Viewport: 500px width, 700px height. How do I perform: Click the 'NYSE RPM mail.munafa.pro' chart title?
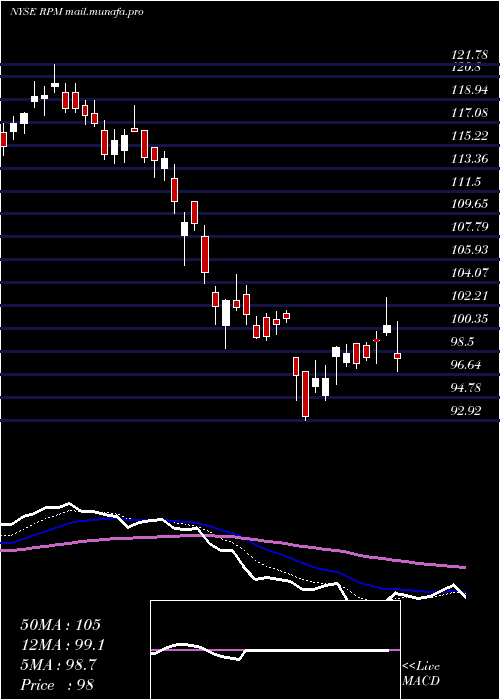pyautogui.click(x=77, y=12)
